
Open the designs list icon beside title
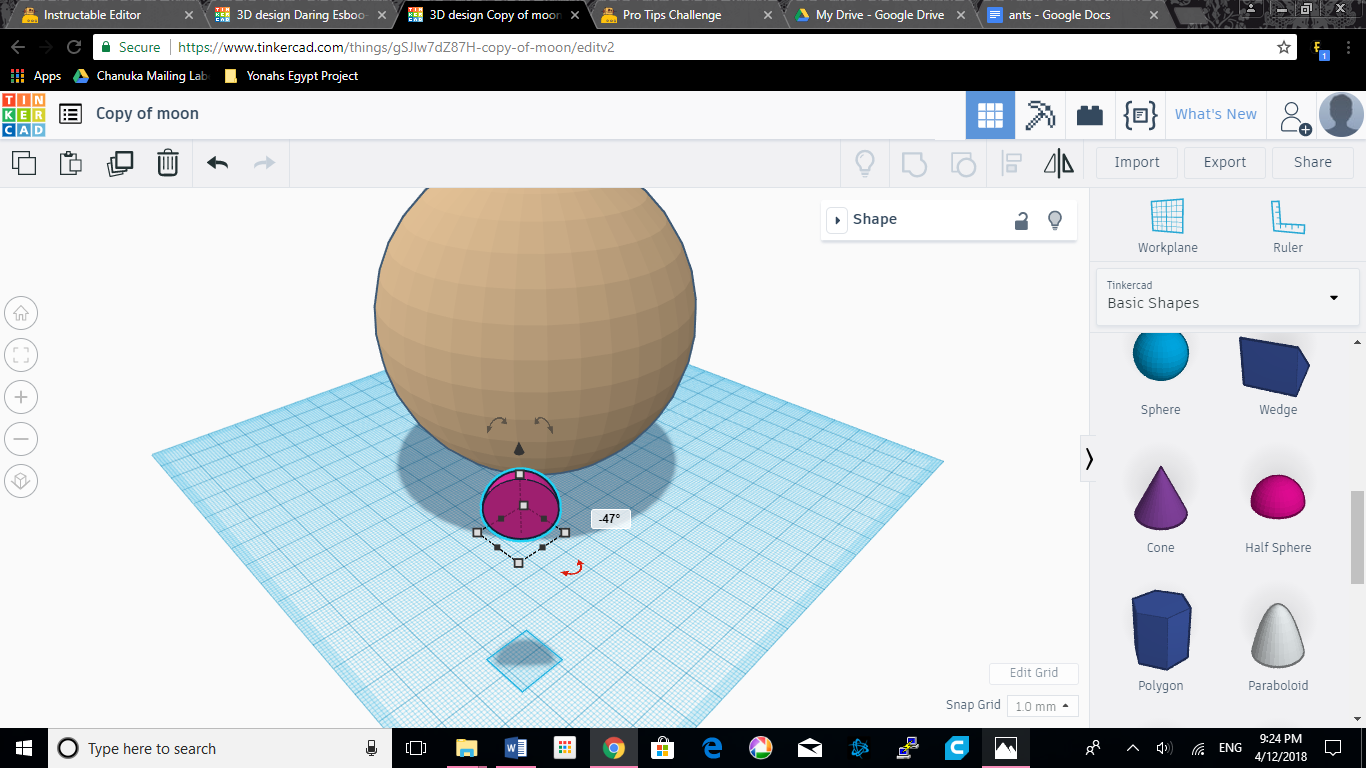[x=70, y=114]
